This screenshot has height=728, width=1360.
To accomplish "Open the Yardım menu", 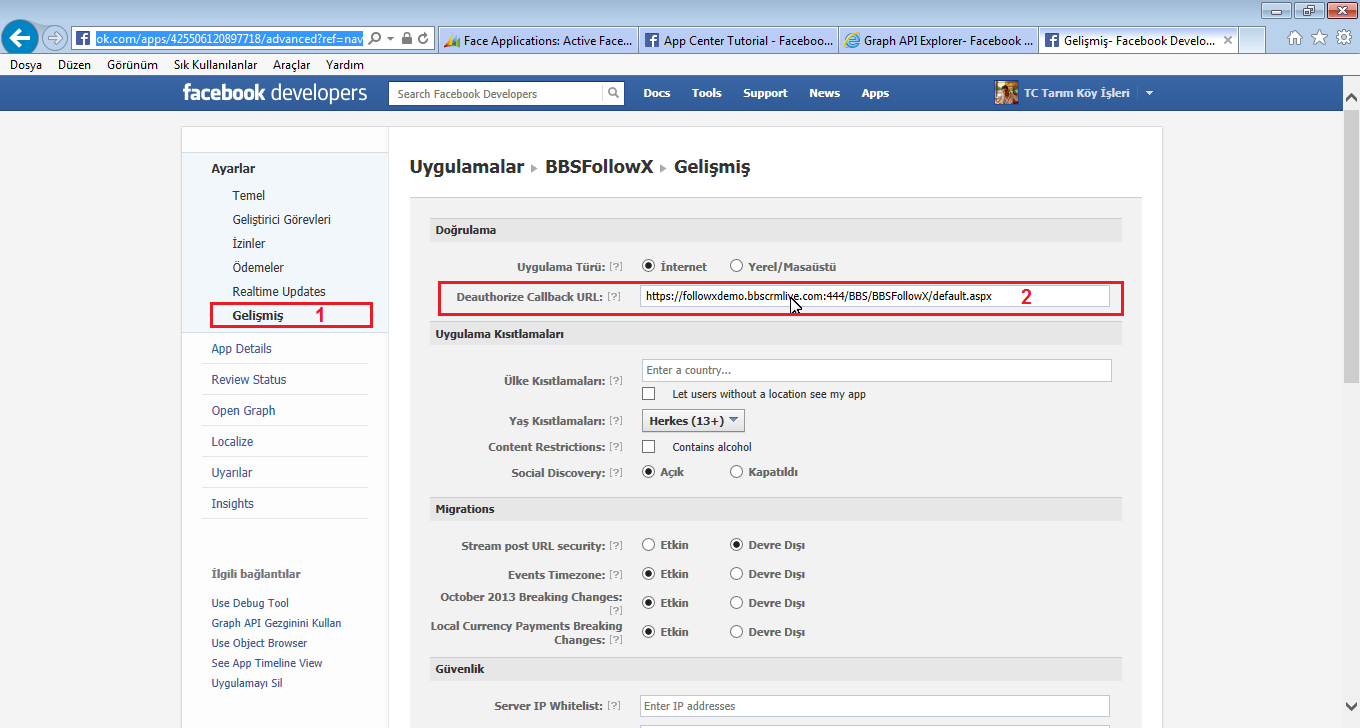I will pos(345,65).
